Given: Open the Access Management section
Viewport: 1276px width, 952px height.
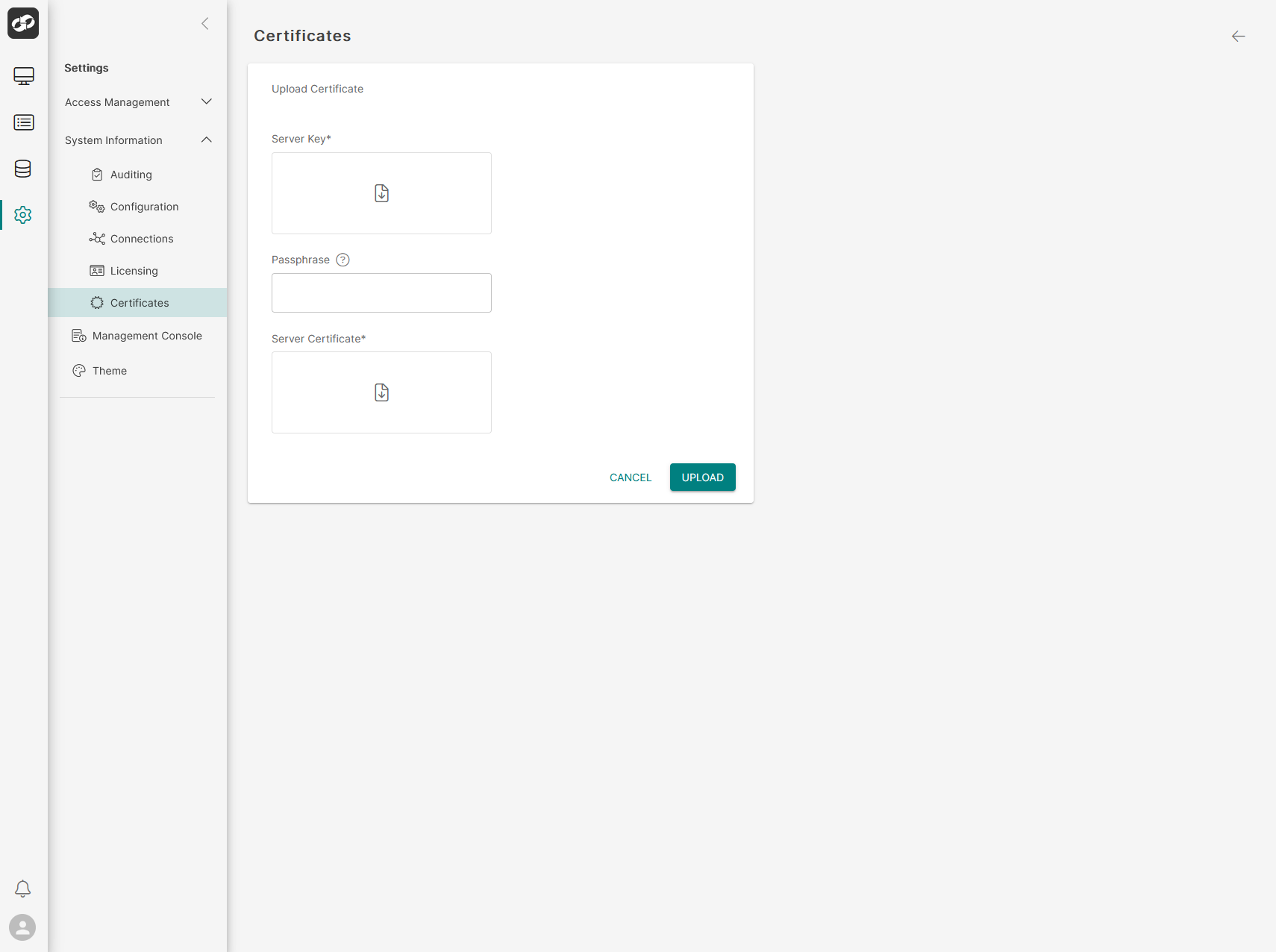Looking at the screenshot, I should [x=137, y=102].
